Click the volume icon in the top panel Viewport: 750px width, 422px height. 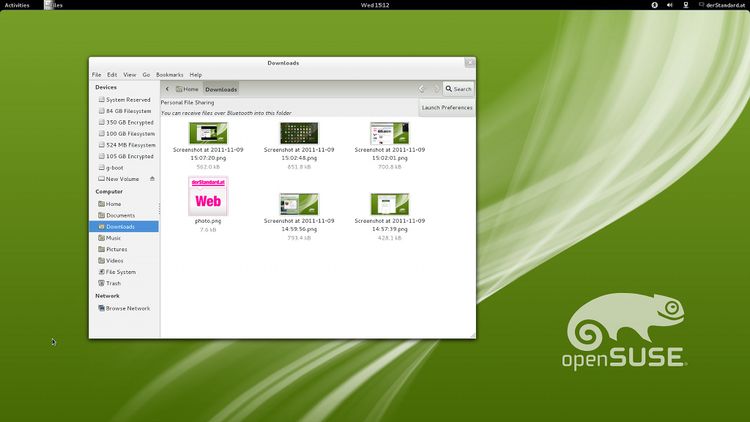[x=669, y=5]
